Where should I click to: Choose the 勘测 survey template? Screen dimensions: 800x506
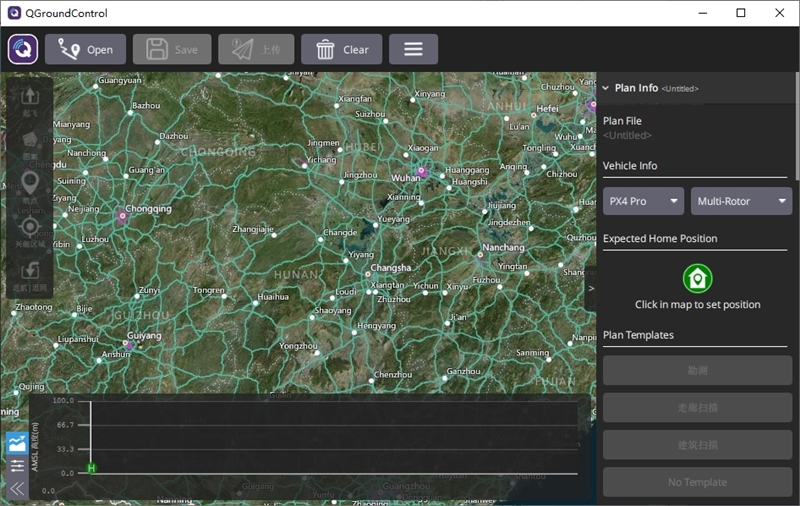point(697,370)
